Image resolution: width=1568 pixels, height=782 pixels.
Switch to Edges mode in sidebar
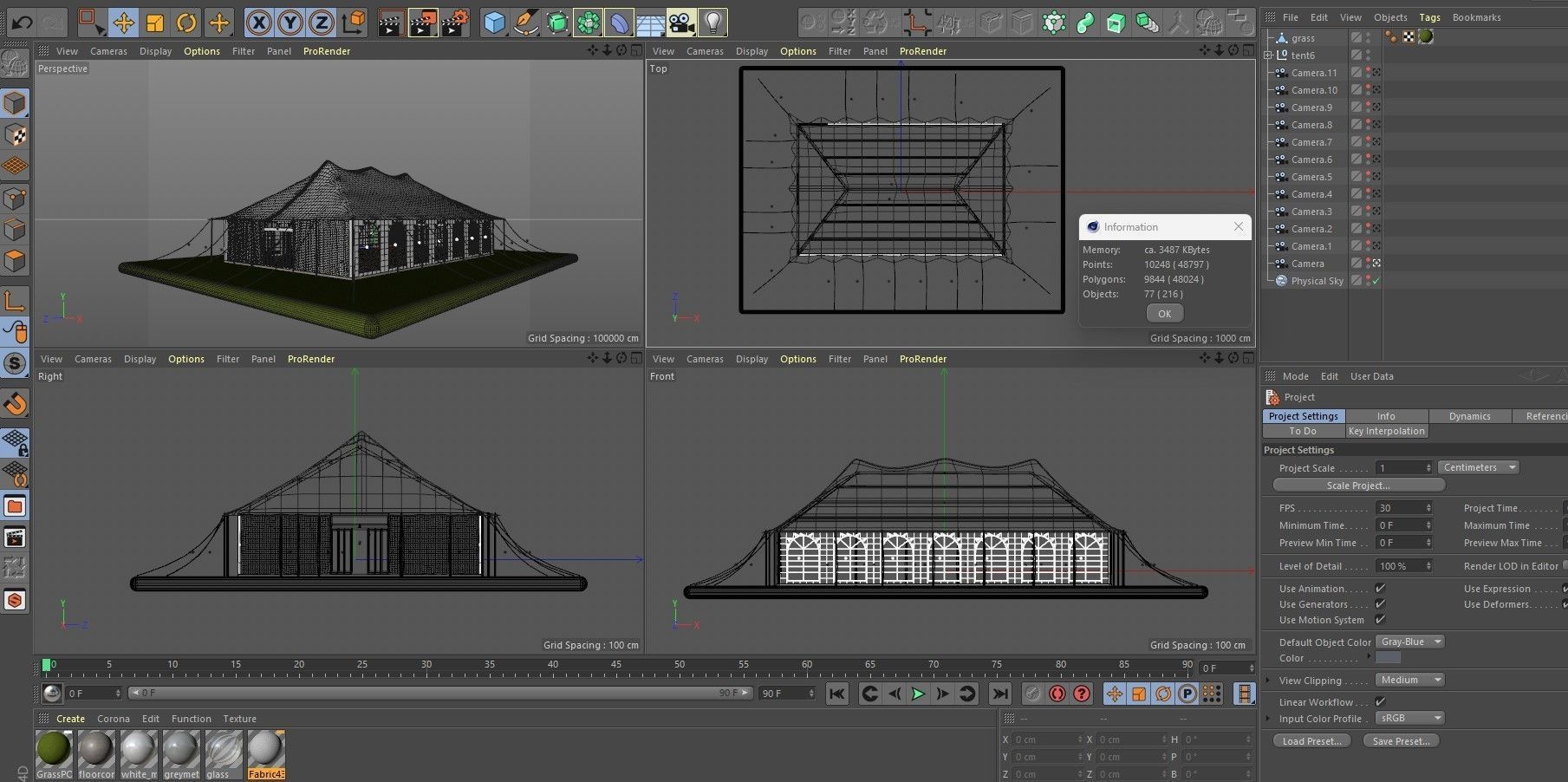[x=15, y=229]
